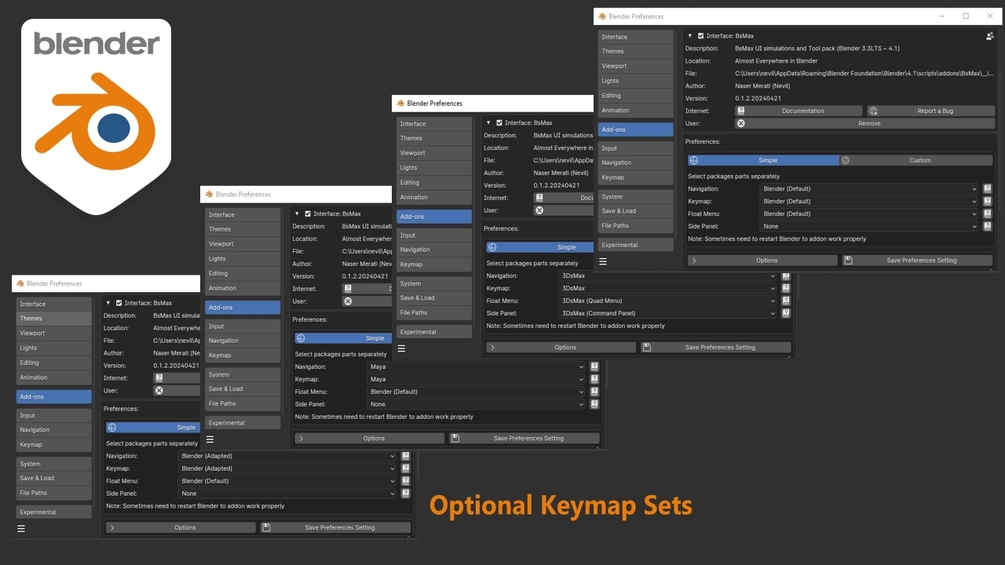Click help icon beside Float Menu in Blender (Default) window
The height and width of the screenshot is (565, 1005).
987,214
